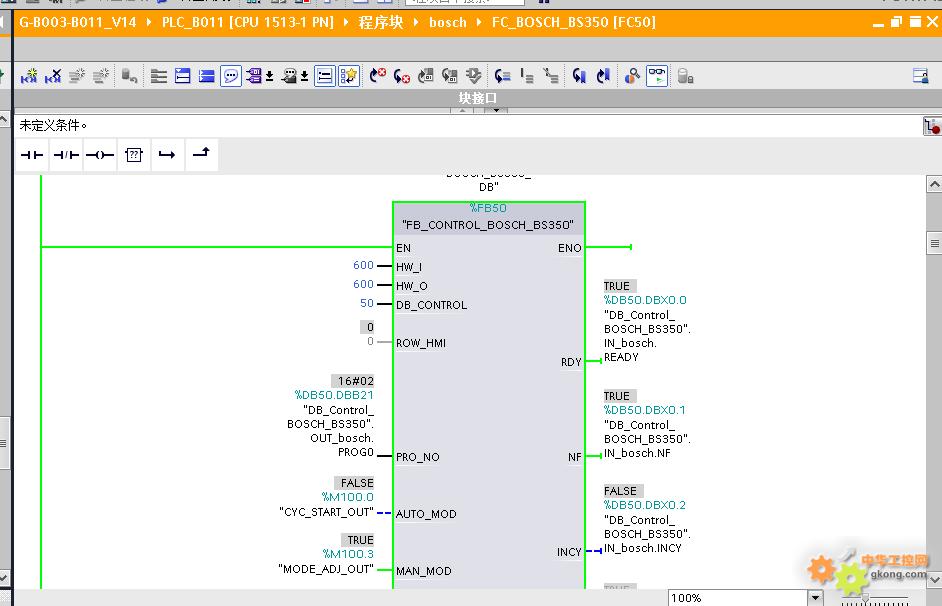The height and width of the screenshot is (606, 942).
Task: Collapse block interface with up arrow
Action: pos(463,111)
